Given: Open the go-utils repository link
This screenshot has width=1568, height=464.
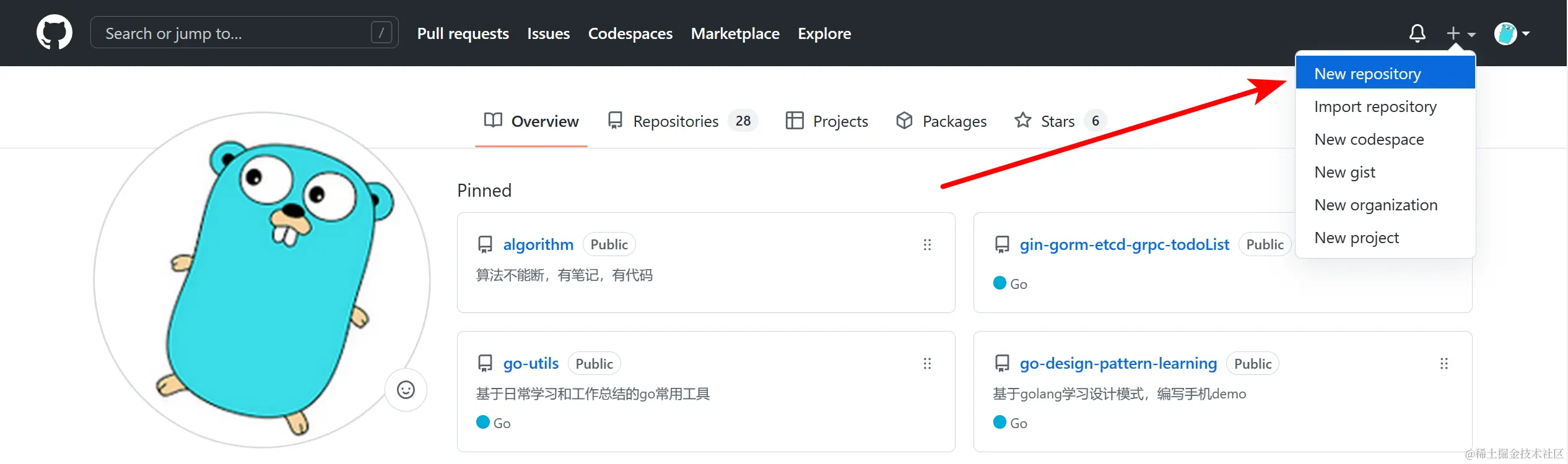Looking at the screenshot, I should [531, 363].
